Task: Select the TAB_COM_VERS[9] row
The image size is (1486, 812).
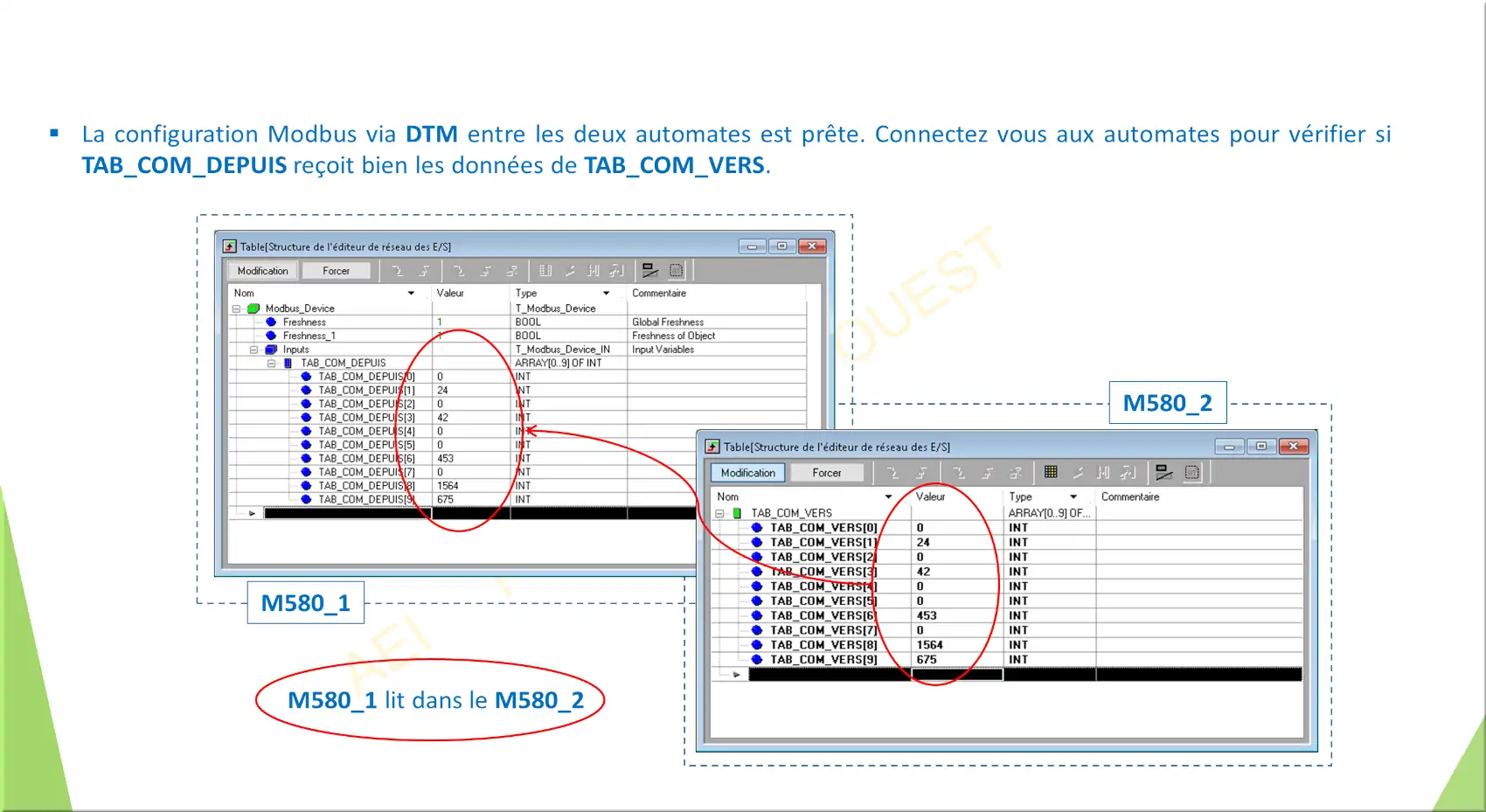Action: click(x=1007, y=660)
